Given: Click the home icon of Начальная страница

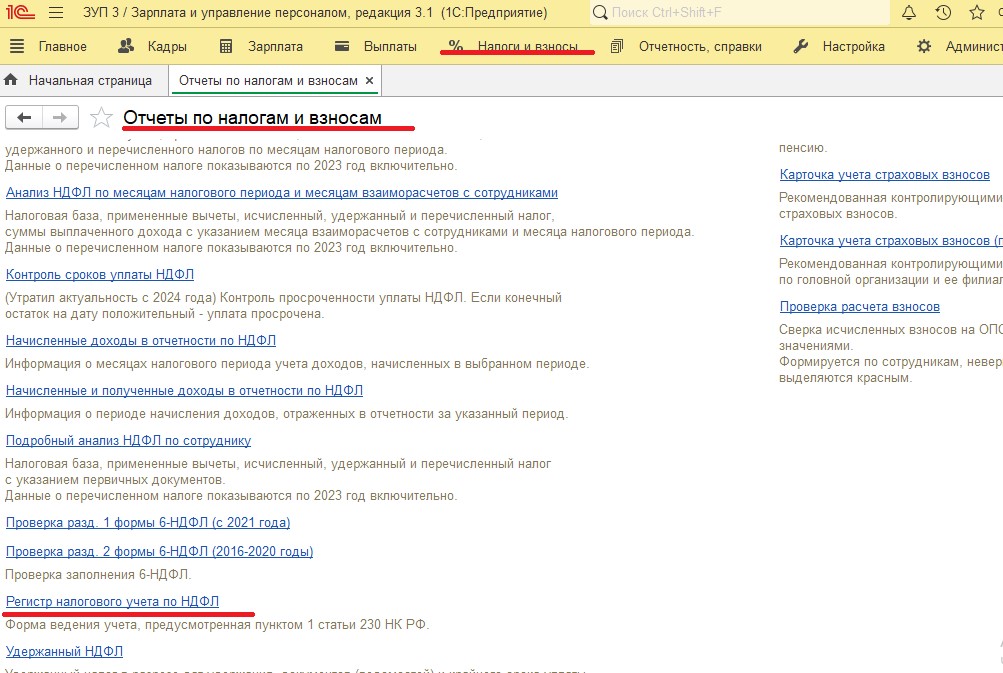Looking at the screenshot, I should click(11, 80).
